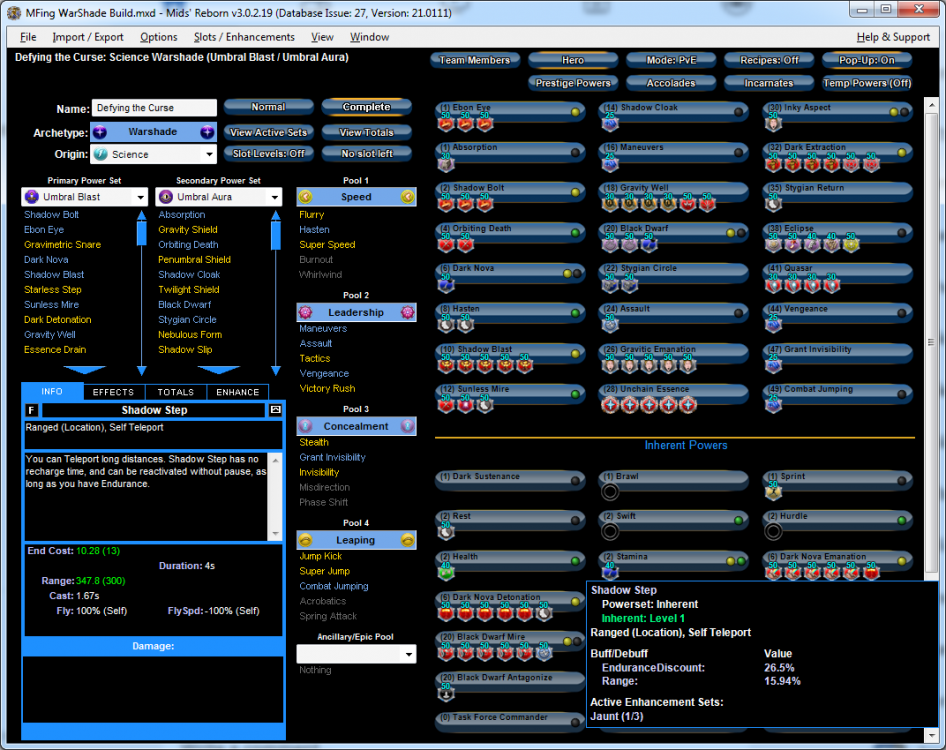The height and width of the screenshot is (750, 946).
Task: Click left arrow icon on Speed pool
Action: 306,197
